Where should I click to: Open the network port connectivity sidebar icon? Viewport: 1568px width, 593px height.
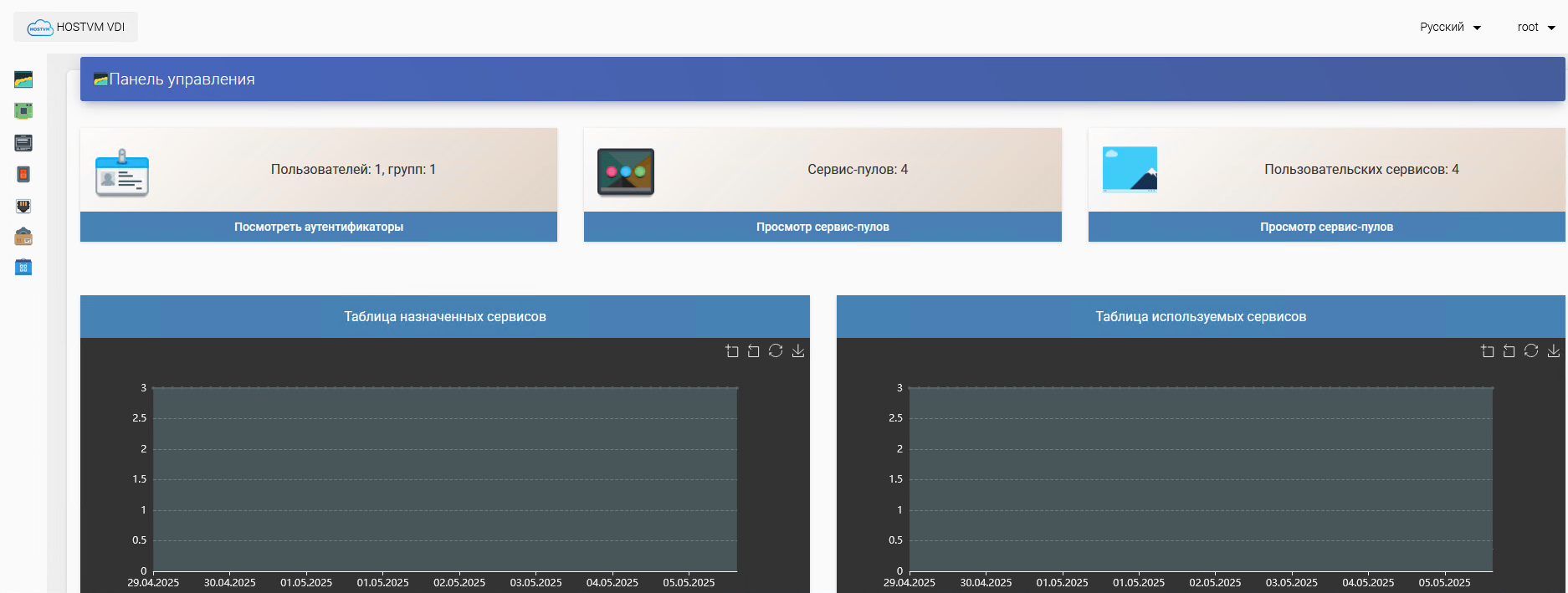click(23, 206)
